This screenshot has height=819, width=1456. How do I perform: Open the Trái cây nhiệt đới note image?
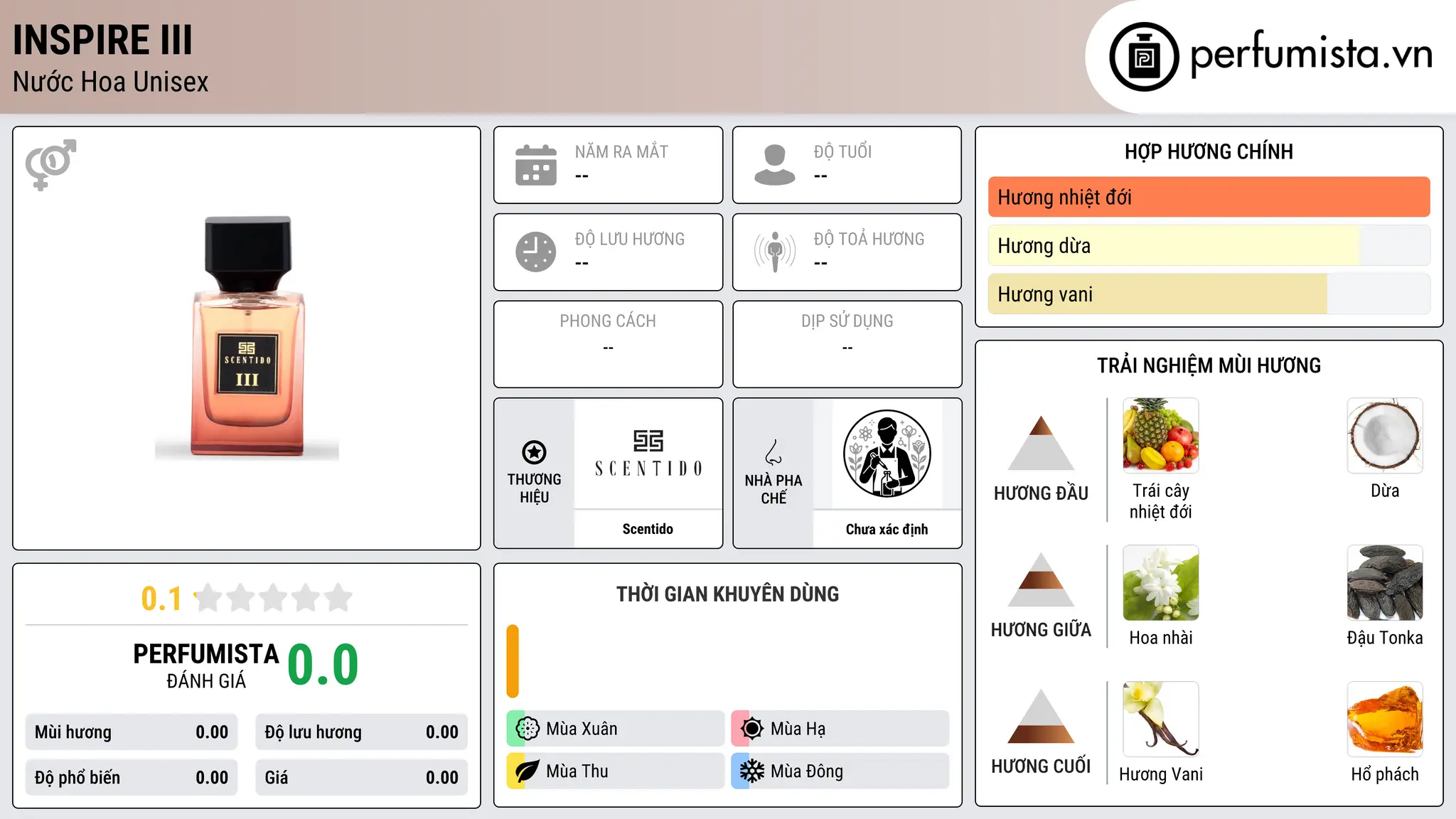point(1160,436)
